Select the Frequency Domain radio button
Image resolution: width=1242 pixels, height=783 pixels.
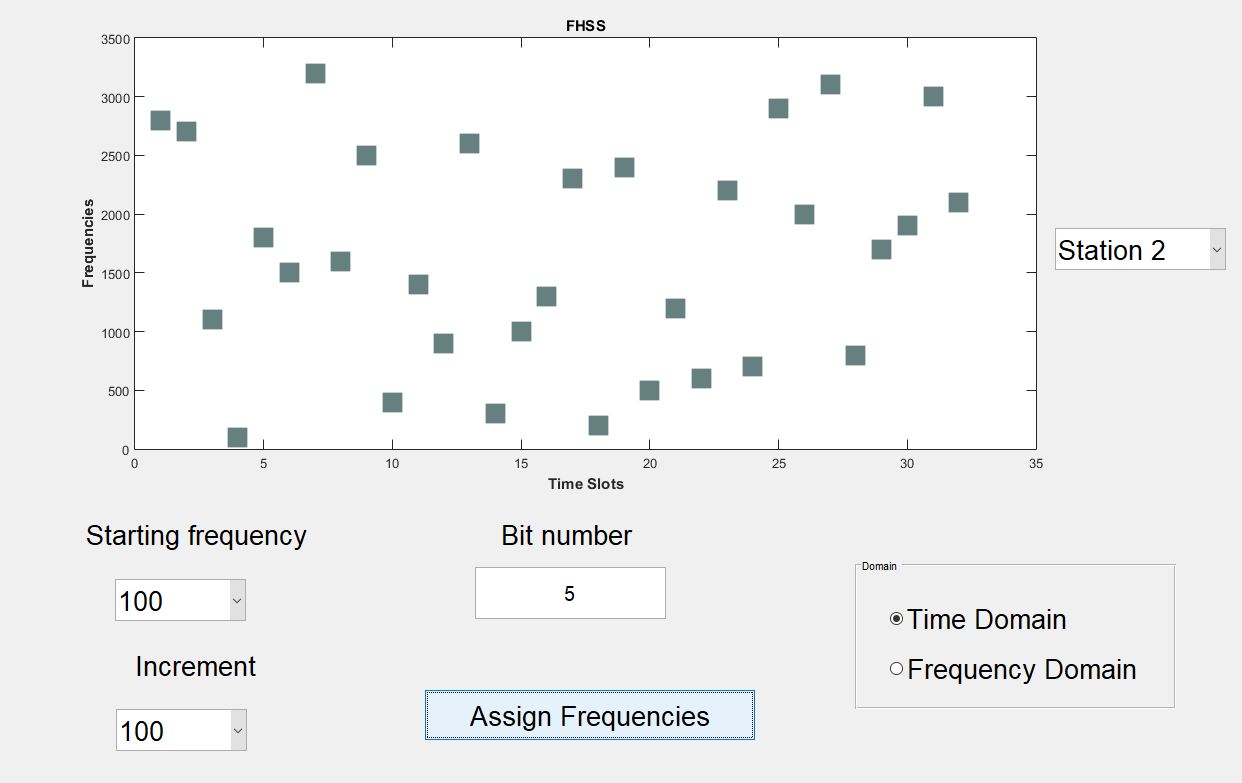tap(896, 669)
